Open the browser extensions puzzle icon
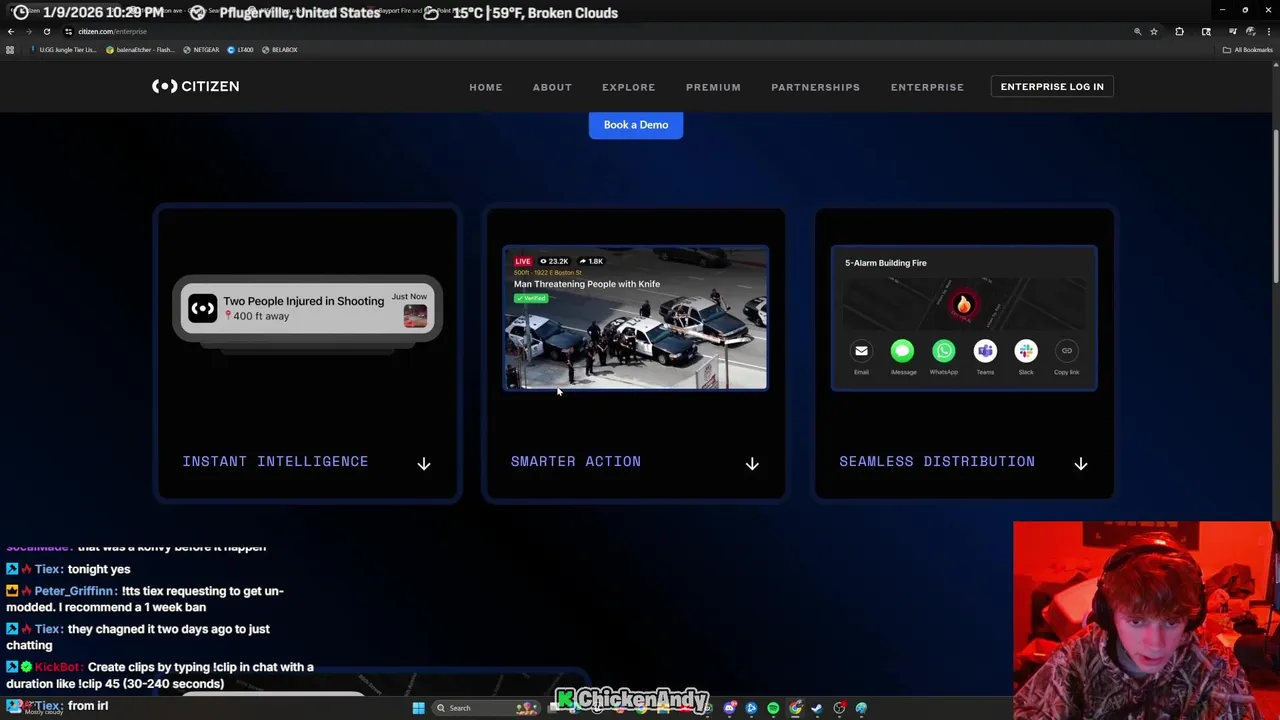This screenshot has width=1280, height=720. pos(1180,32)
